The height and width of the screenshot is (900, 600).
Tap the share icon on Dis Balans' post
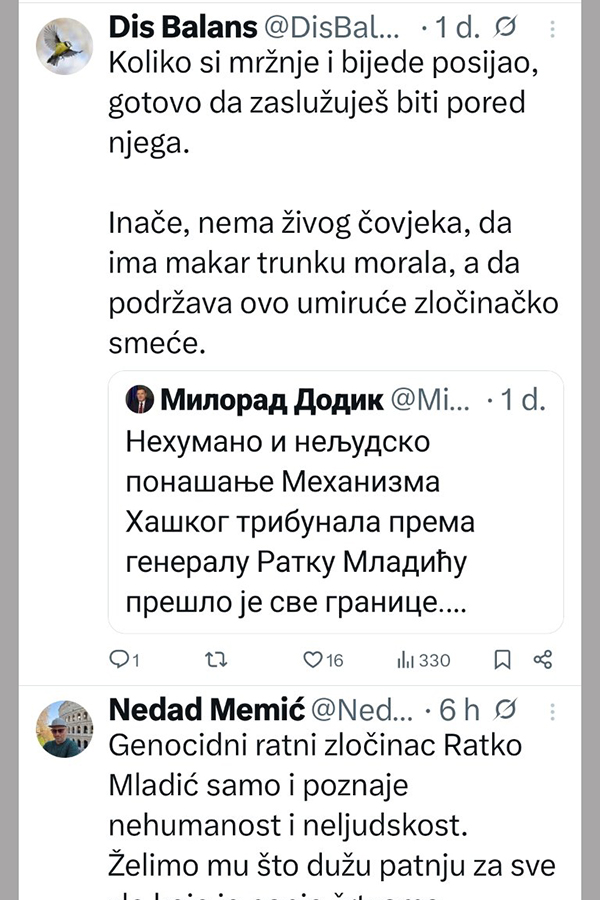[x=543, y=659]
